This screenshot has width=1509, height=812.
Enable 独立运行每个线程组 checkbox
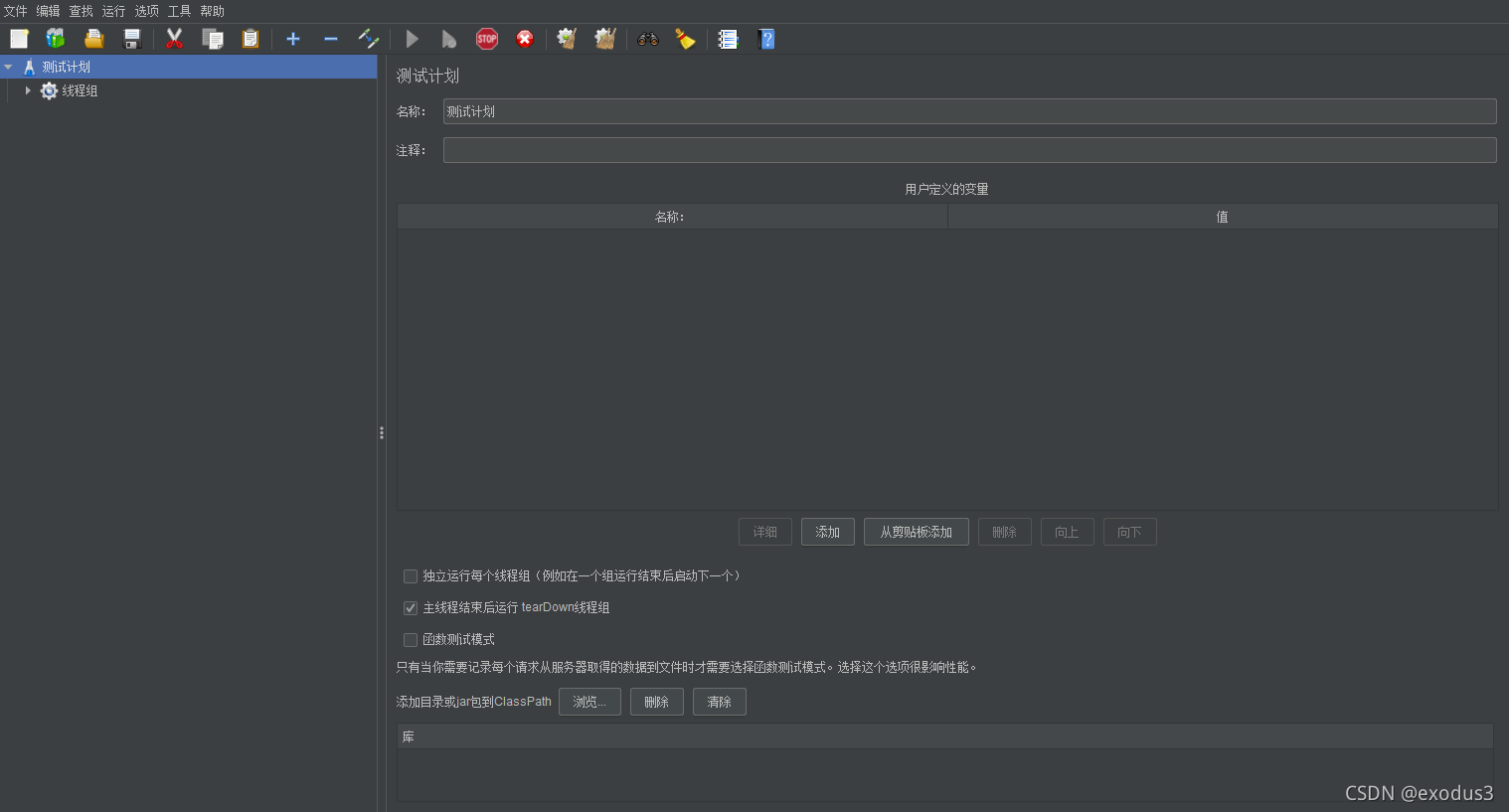[x=411, y=576]
